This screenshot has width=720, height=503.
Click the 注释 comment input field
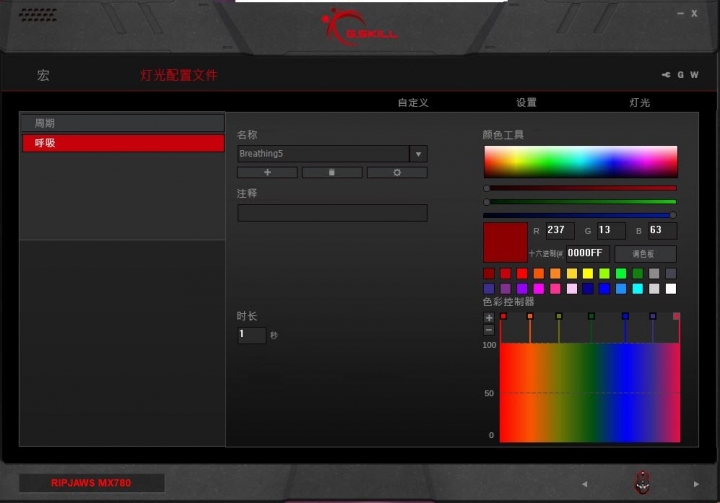(x=332, y=213)
